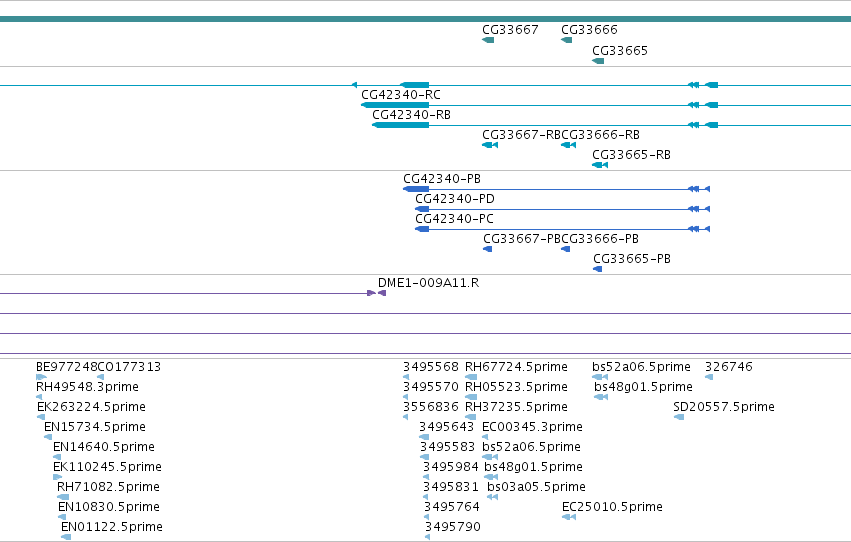Open the CG42340-PC protein label

pyautogui.click(x=454, y=219)
